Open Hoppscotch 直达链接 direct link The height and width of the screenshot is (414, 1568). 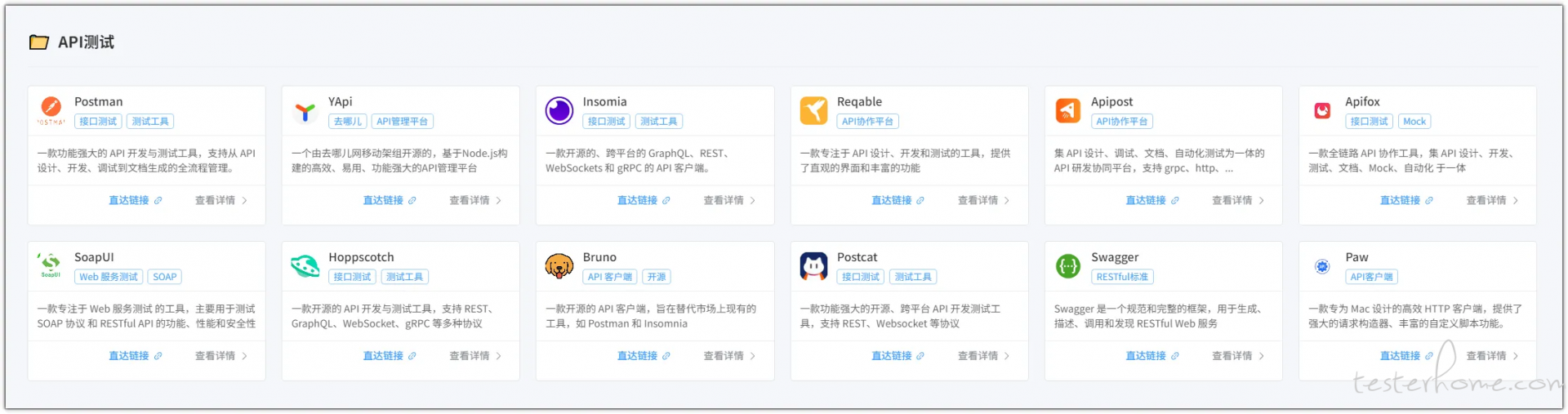pyautogui.click(x=390, y=356)
